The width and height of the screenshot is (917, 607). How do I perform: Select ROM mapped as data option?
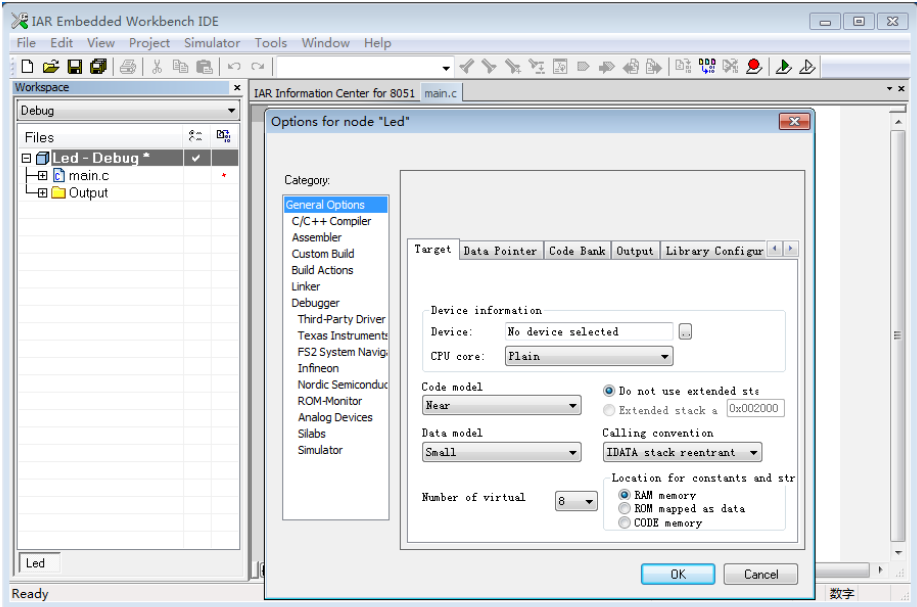coord(625,508)
